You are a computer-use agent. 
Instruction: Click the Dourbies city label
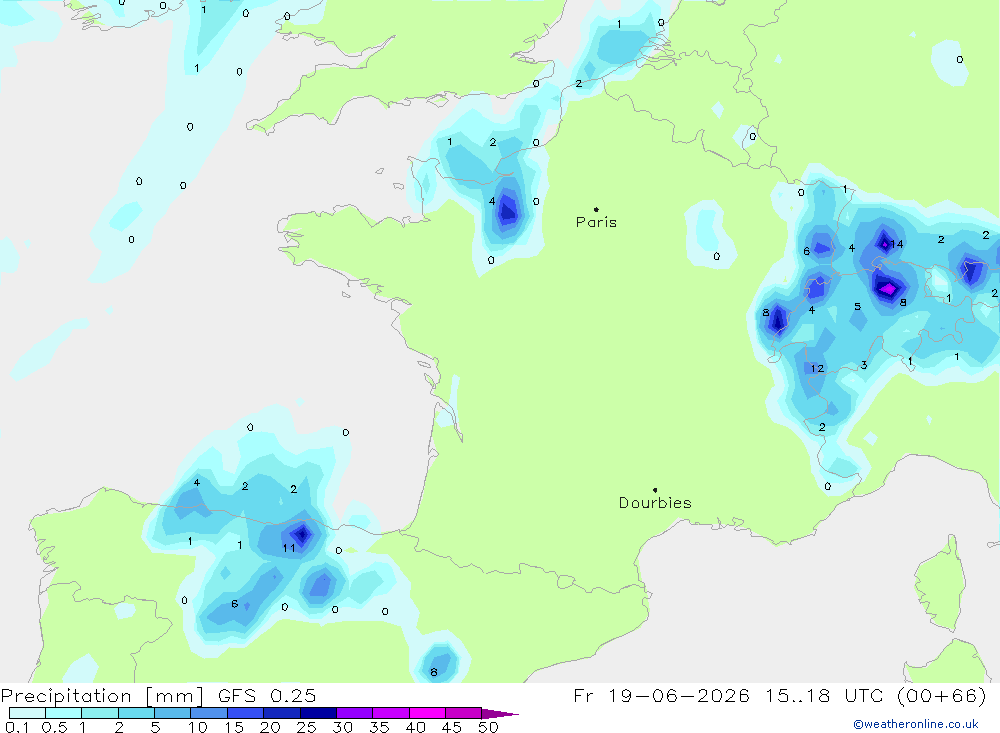(655, 503)
